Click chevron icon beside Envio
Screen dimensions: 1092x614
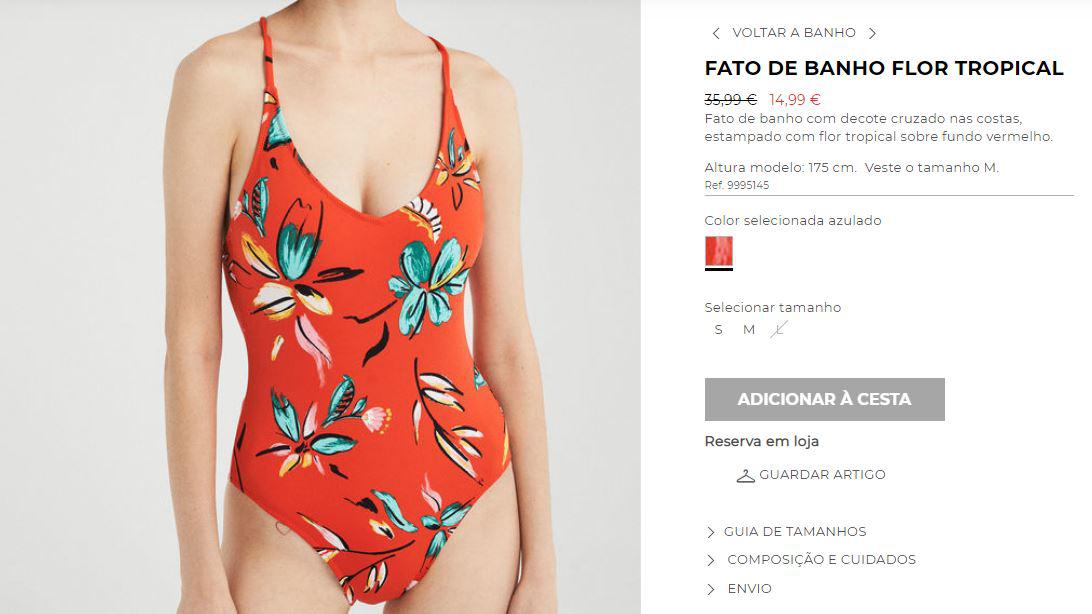tap(710, 589)
